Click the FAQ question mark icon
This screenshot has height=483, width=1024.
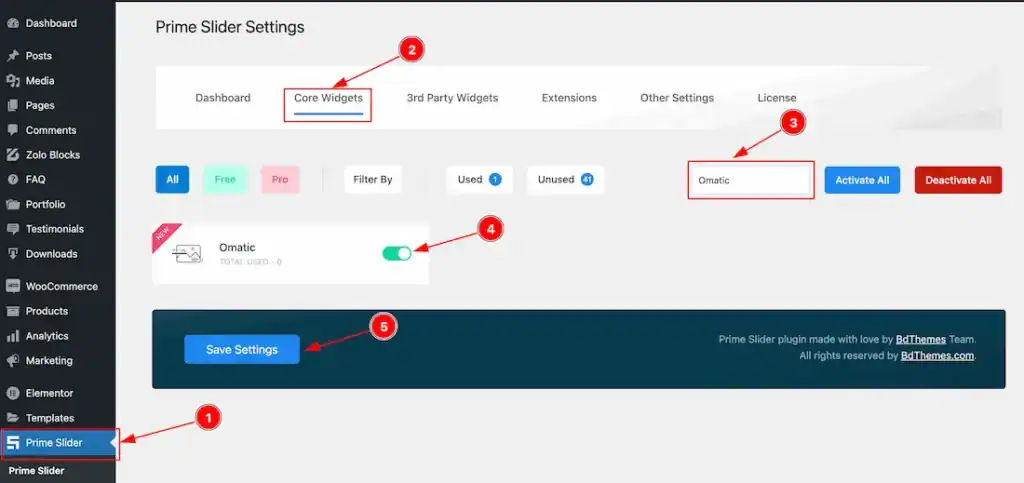[12, 179]
